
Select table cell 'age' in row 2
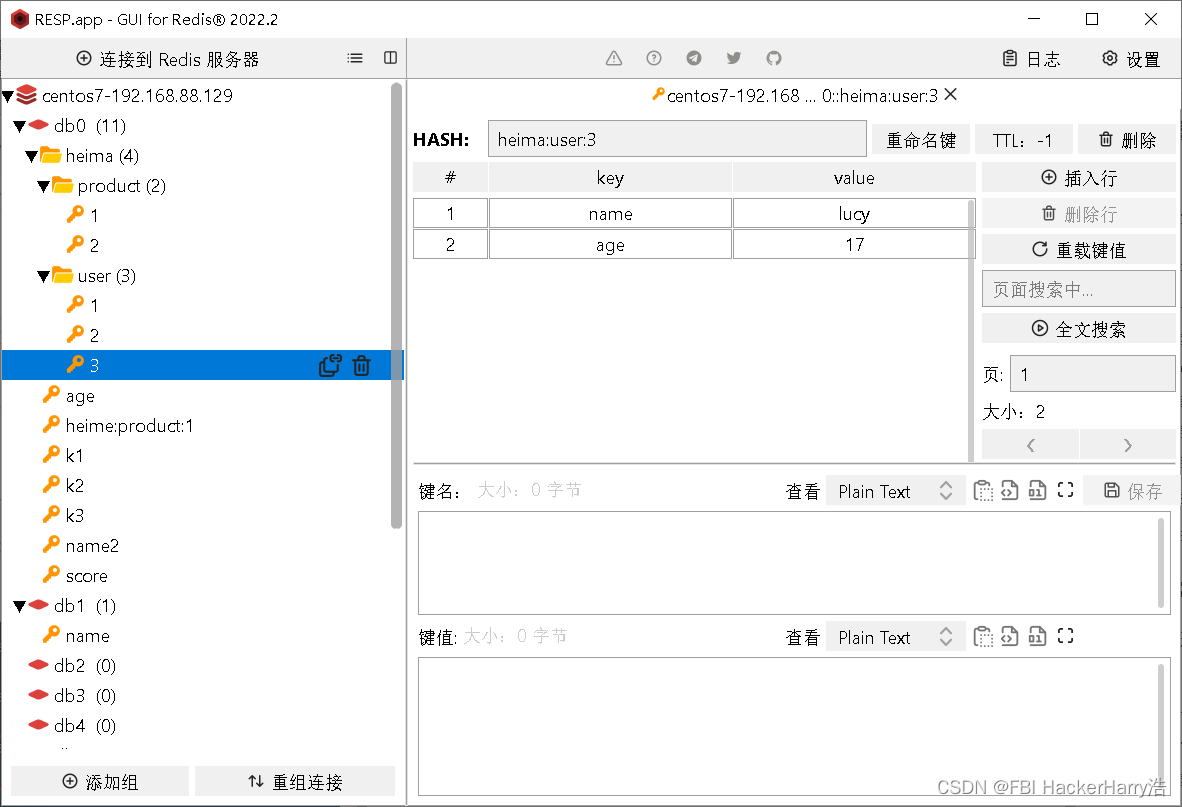click(x=610, y=245)
